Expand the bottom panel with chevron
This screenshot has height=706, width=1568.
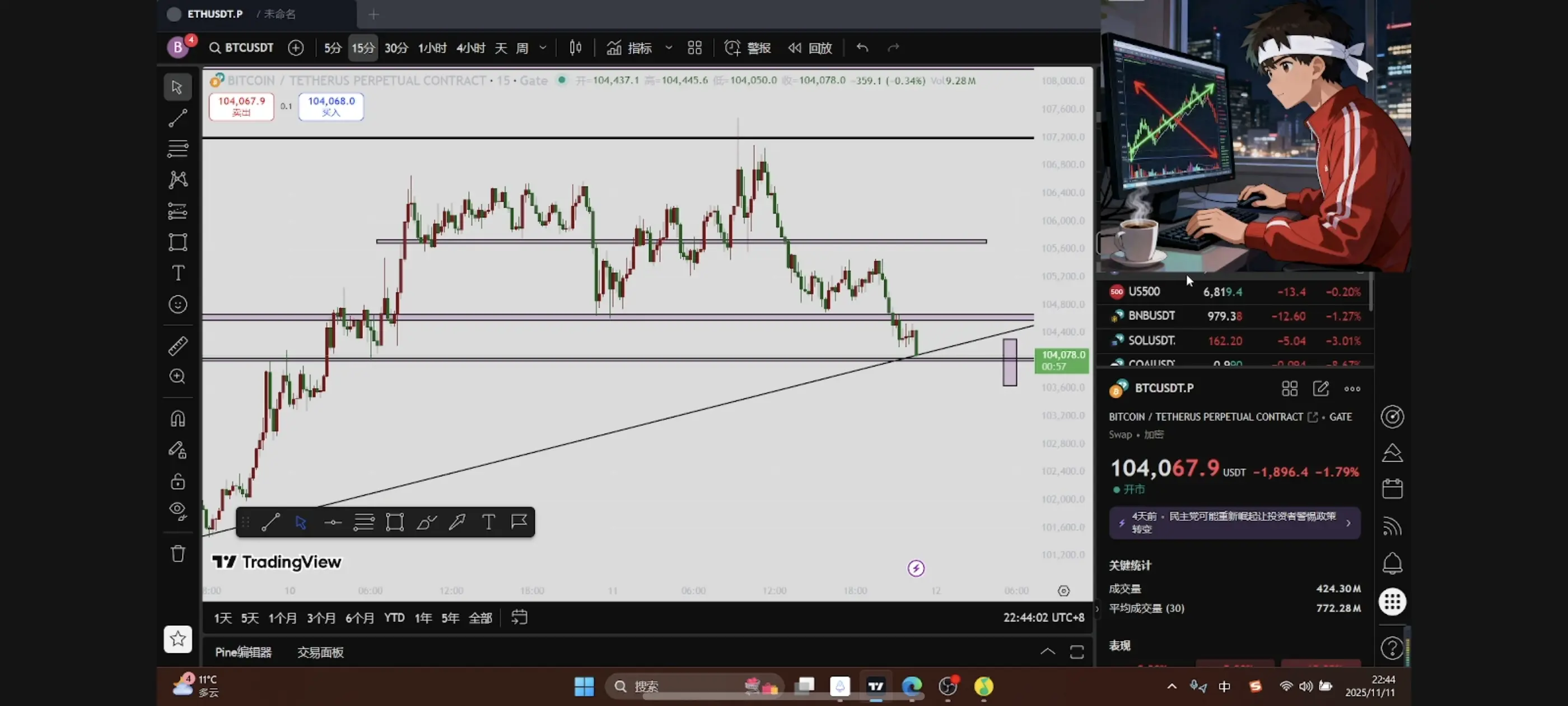point(1047,652)
